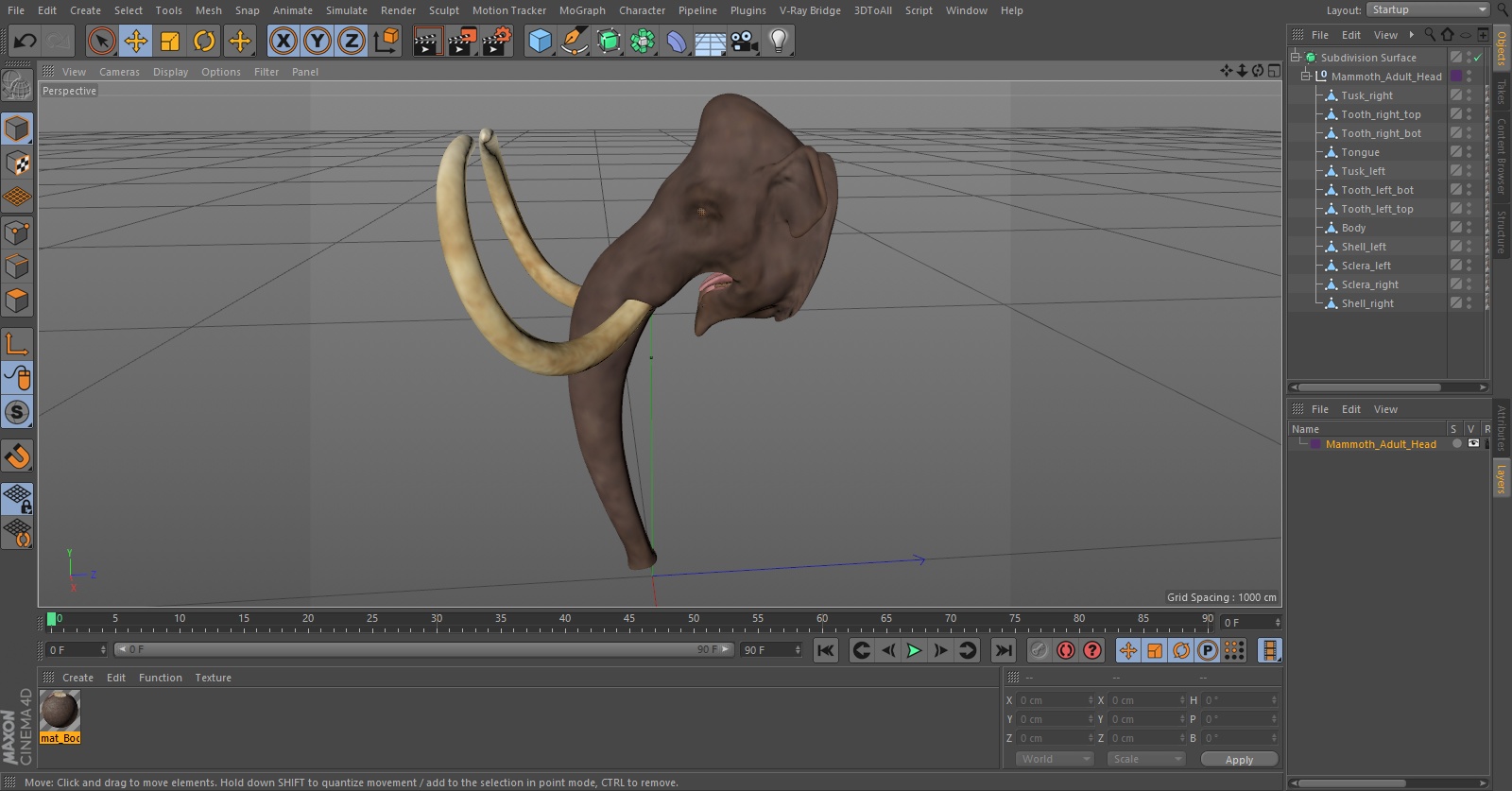Open the Layout Startup dropdown

[x=1428, y=9]
